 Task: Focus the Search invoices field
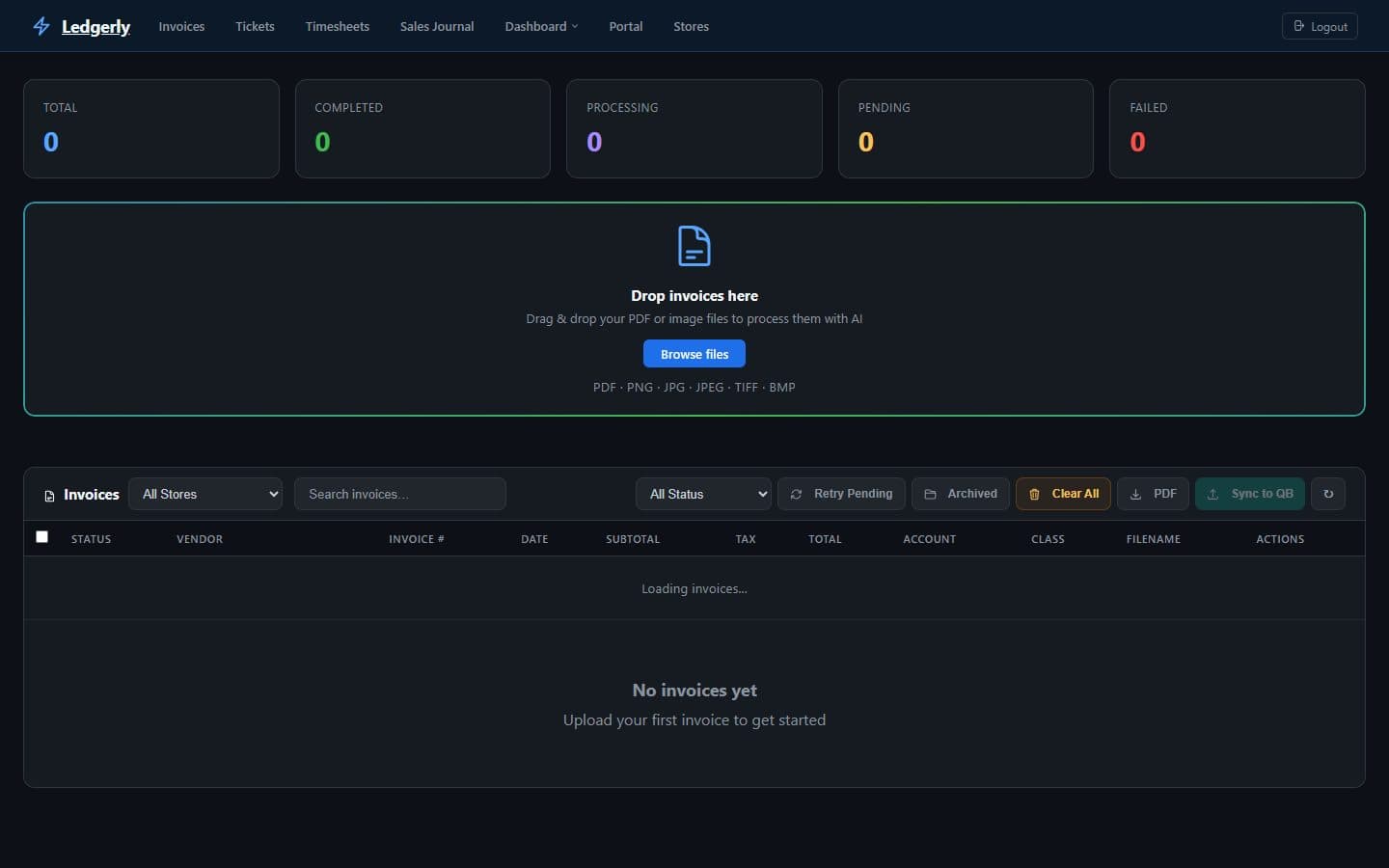tap(400, 494)
